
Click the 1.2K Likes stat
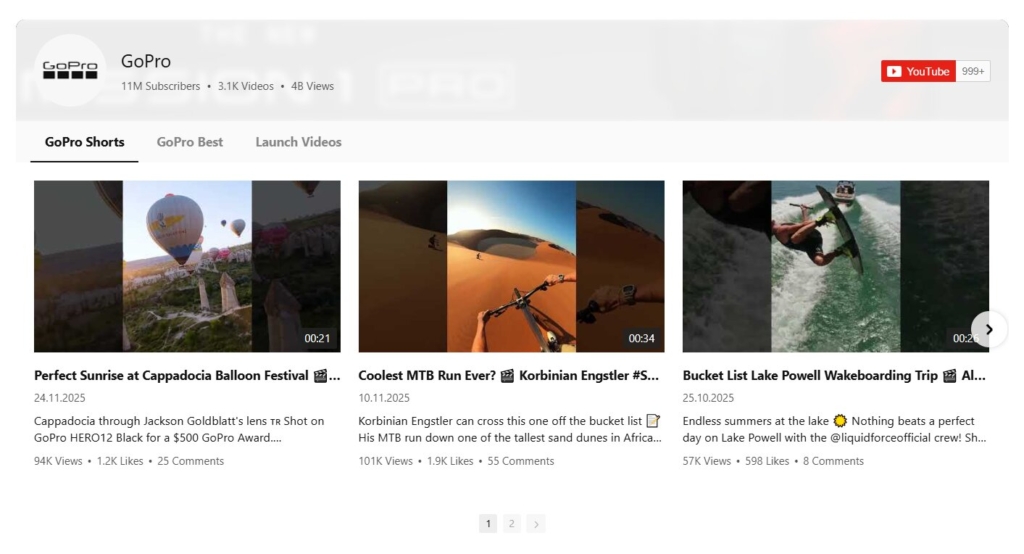coord(120,461)
